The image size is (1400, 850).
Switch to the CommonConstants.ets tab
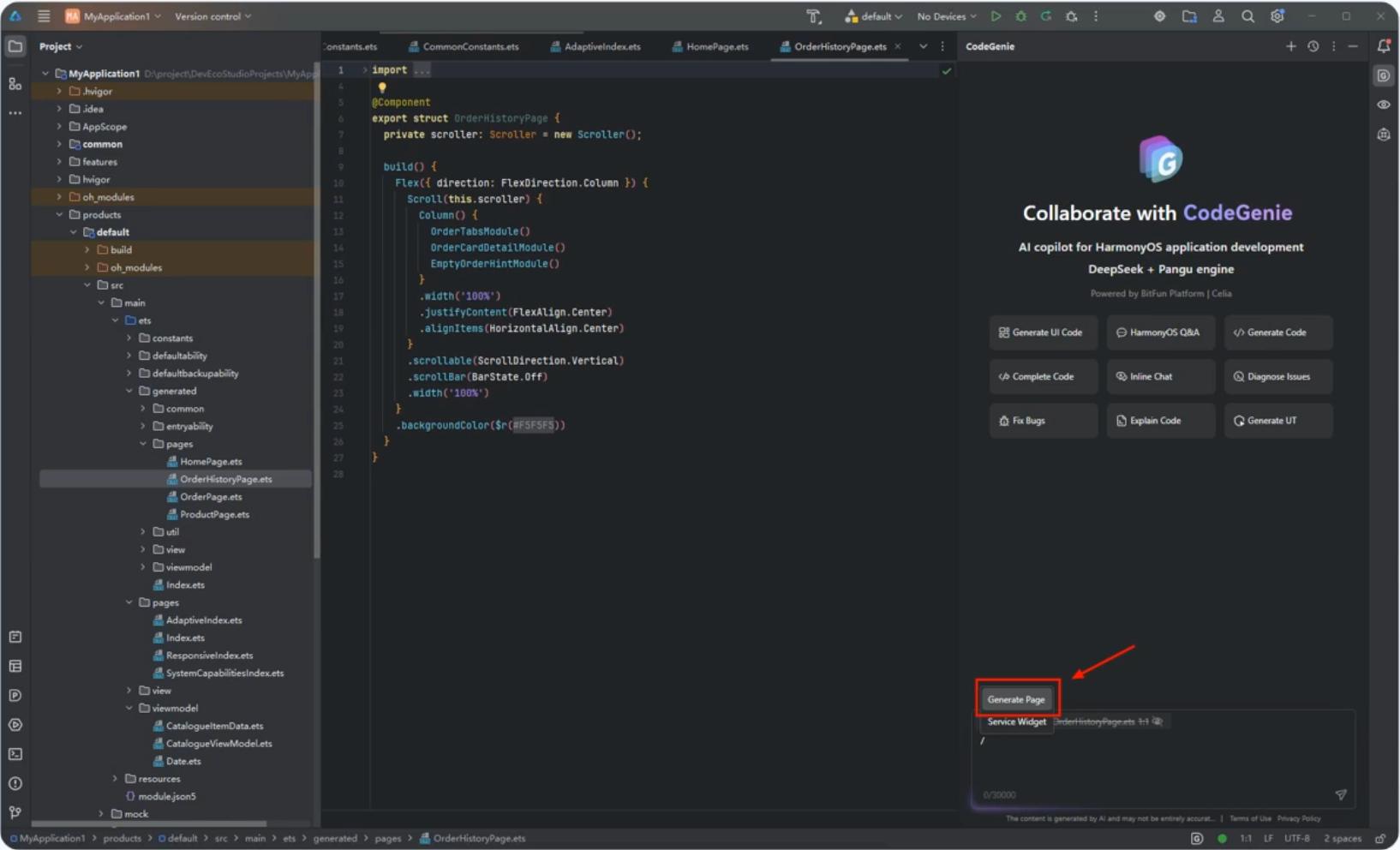point(464,46)
